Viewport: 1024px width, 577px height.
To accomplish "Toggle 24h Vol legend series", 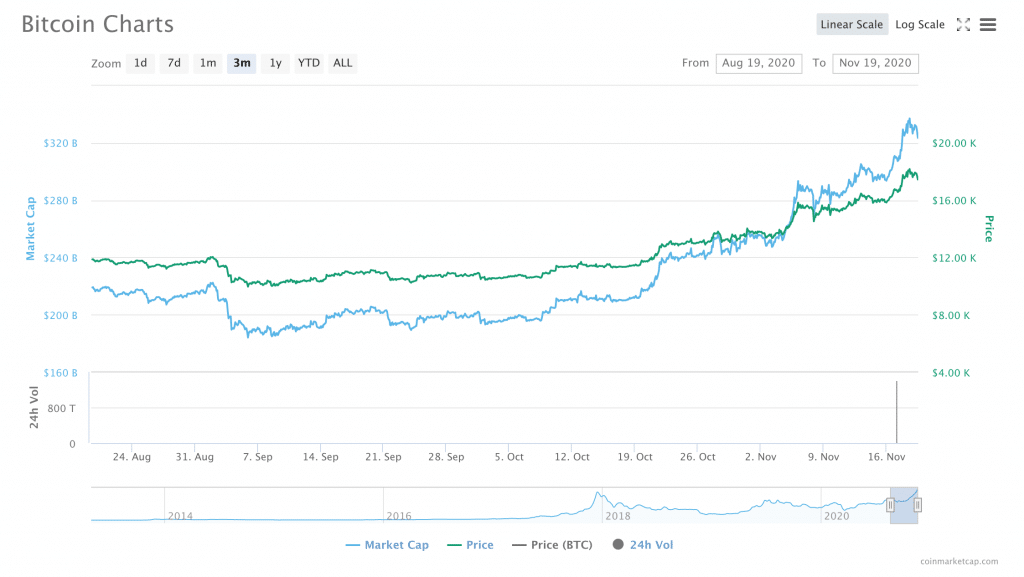I will point(643,545).
